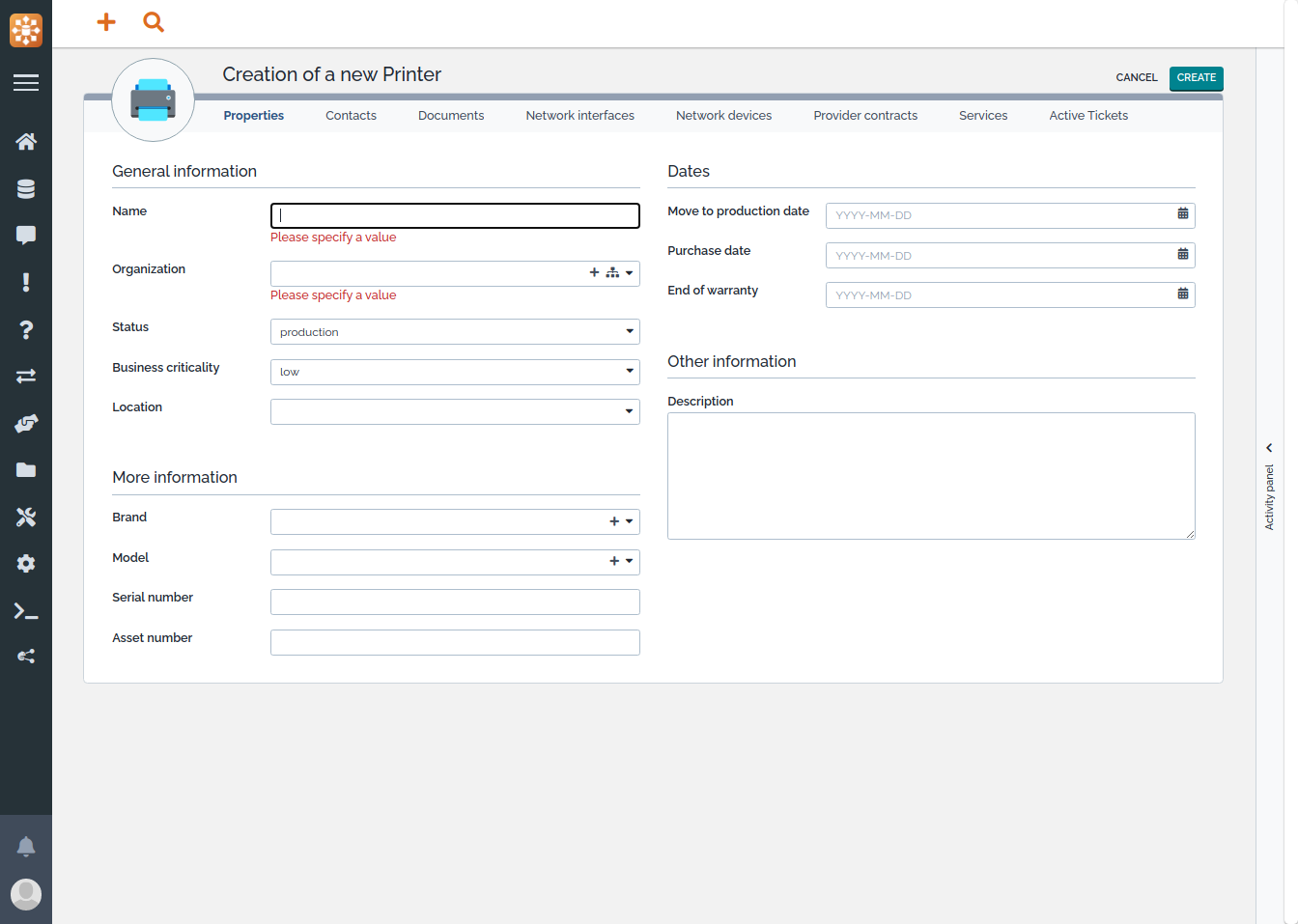Viewport: 1298px width, 924px height.
Task: Toggle the hamburger navigation menu
Action: click(x=26, y=83)
